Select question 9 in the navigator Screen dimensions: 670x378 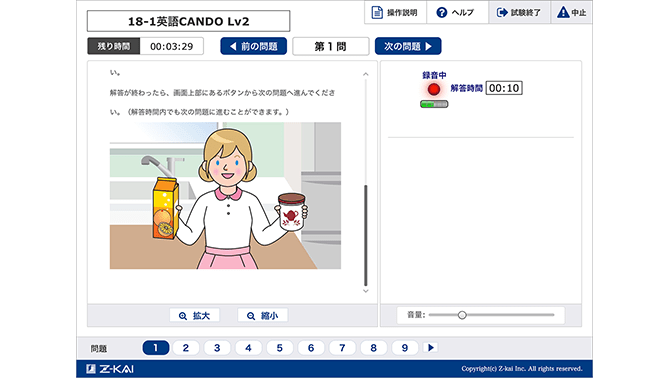(x=405, y=348)
